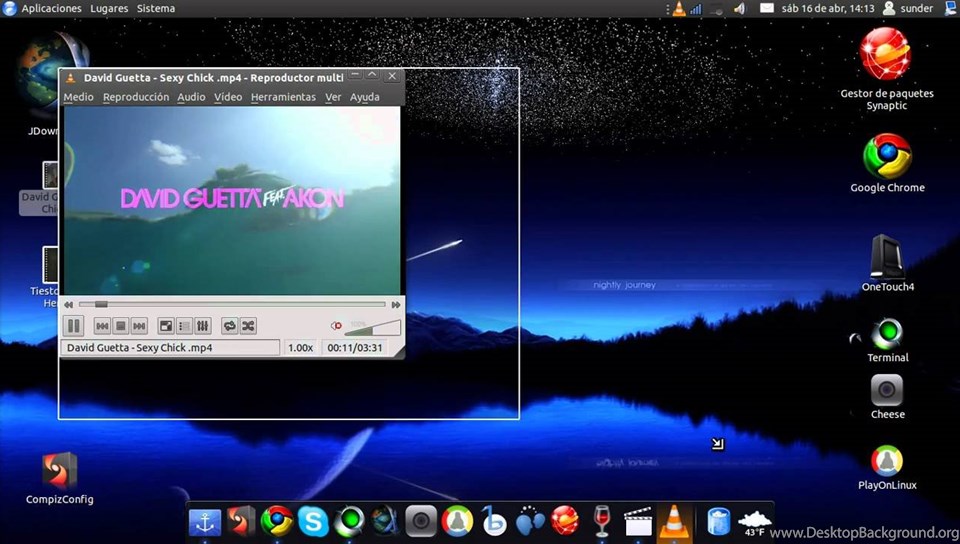Image resolution: width=960 pixels, height=544 pixels.
Task: Open PlayOnLinux from the dock
Action: tap(457, 521)
